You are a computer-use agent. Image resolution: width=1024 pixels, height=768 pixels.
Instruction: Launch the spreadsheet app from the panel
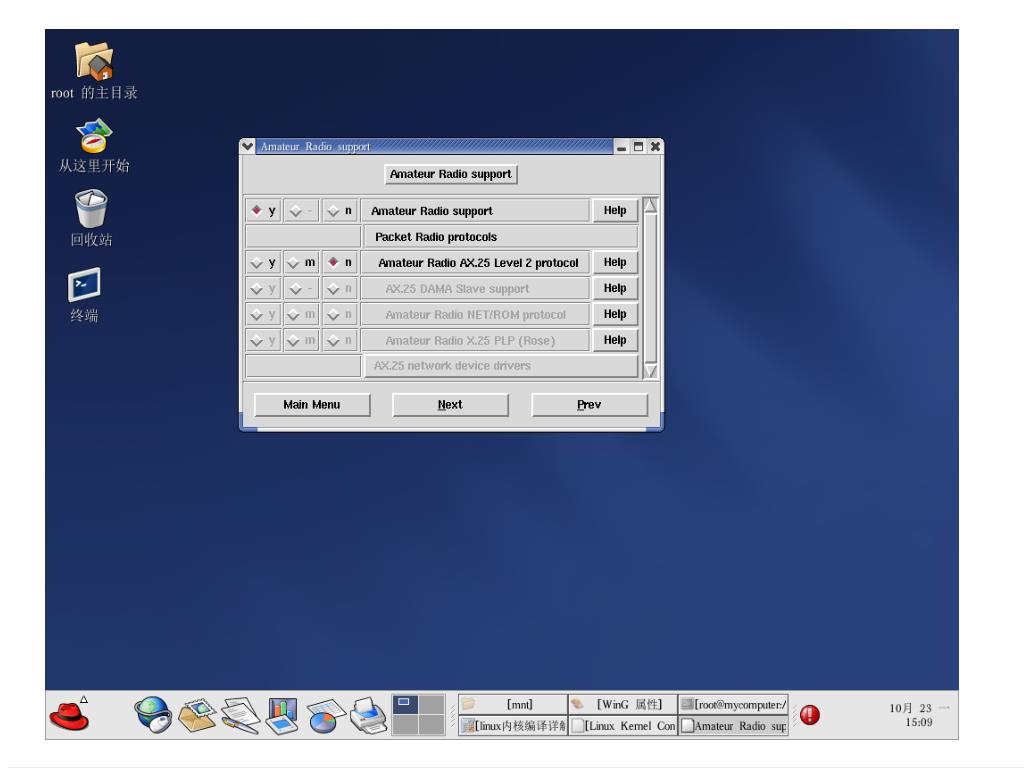pos(325,716)
